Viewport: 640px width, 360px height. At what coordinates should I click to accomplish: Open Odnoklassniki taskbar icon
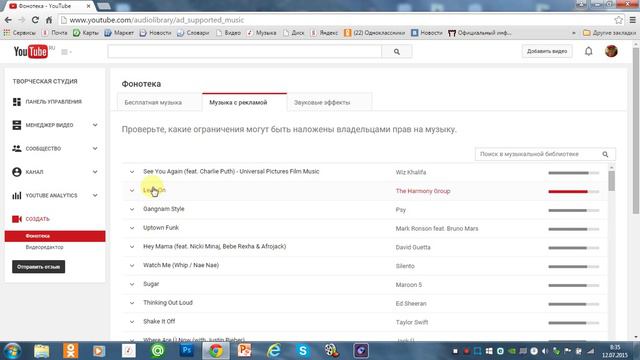[x=71, y=351]
